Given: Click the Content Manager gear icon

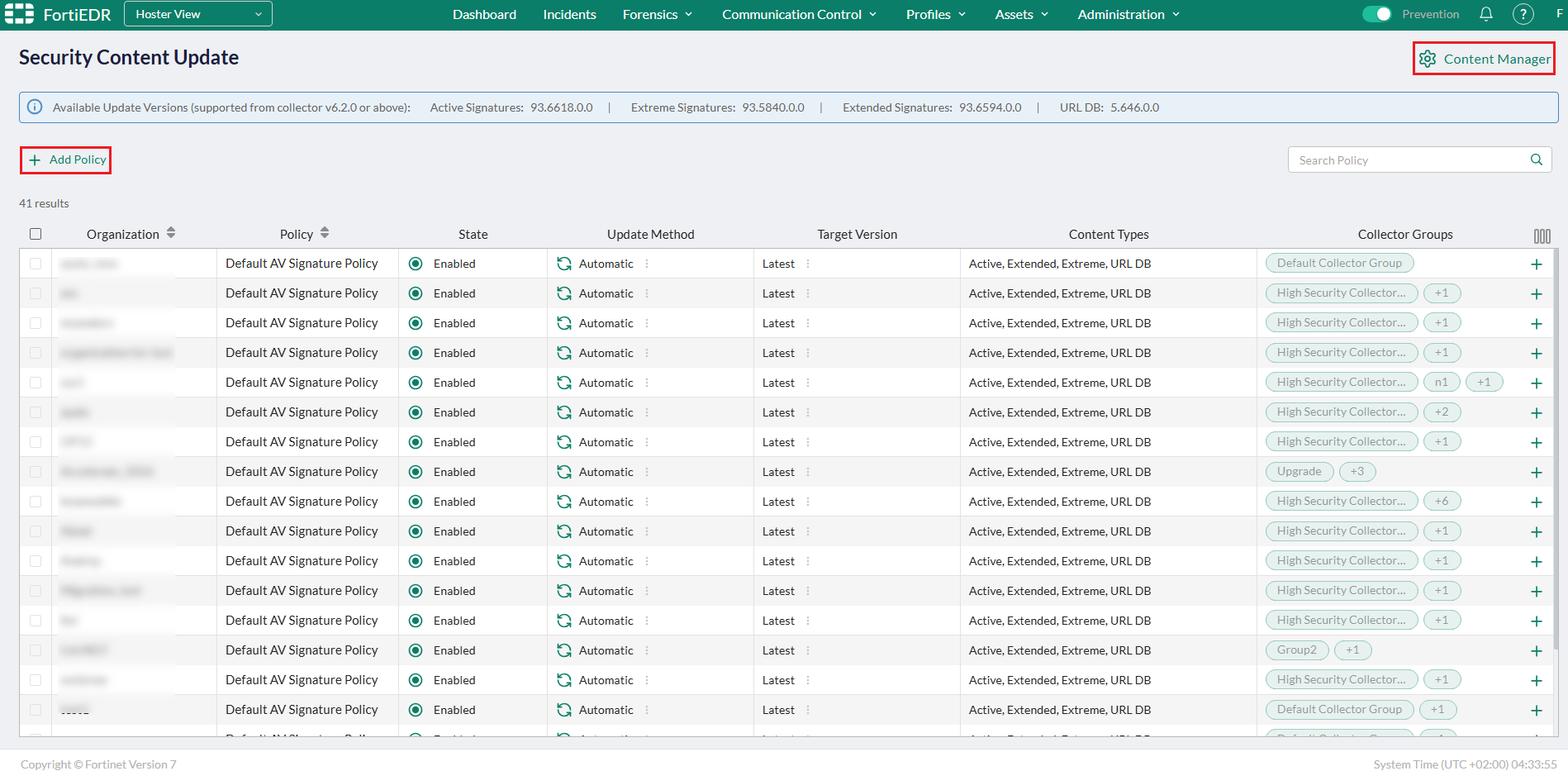Looking at the screenshot, I should (1427, 59).
